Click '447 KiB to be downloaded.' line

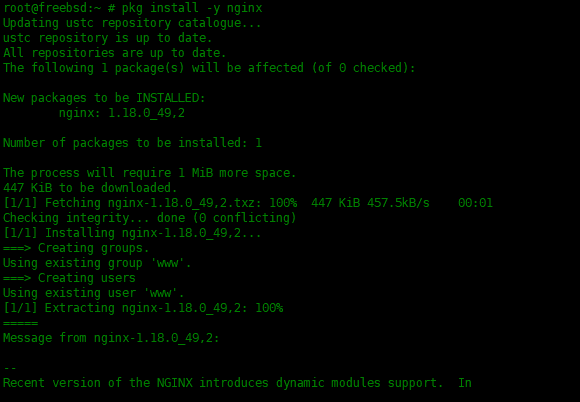[90, 188]
